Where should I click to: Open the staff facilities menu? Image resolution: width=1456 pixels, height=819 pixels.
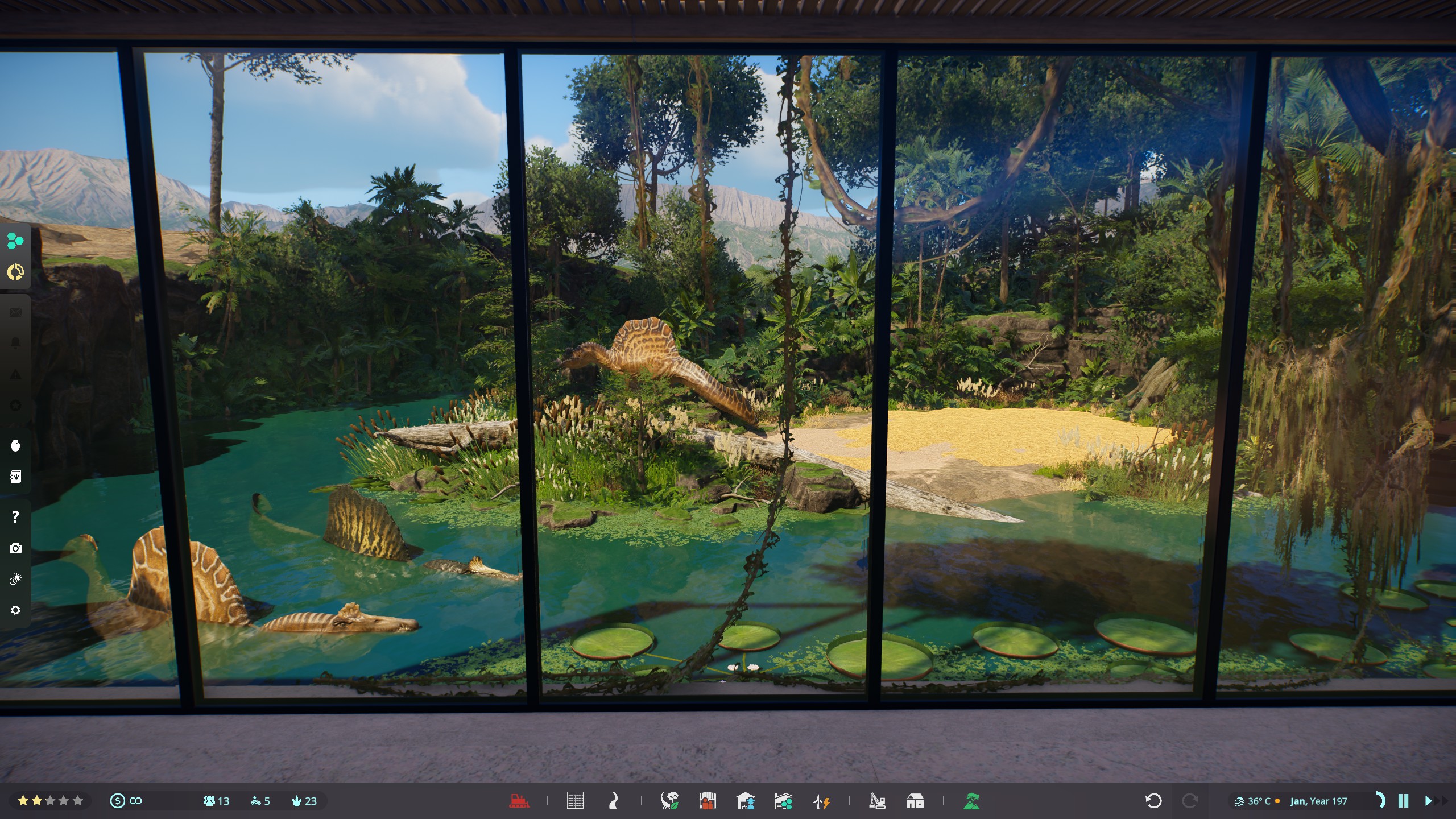point(745,801)
